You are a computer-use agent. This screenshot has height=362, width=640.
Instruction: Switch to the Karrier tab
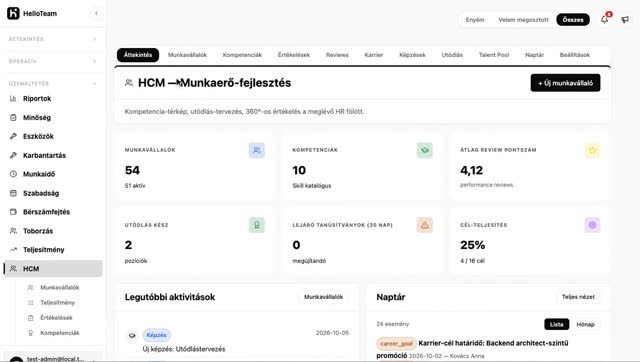(x=374, y=55)
